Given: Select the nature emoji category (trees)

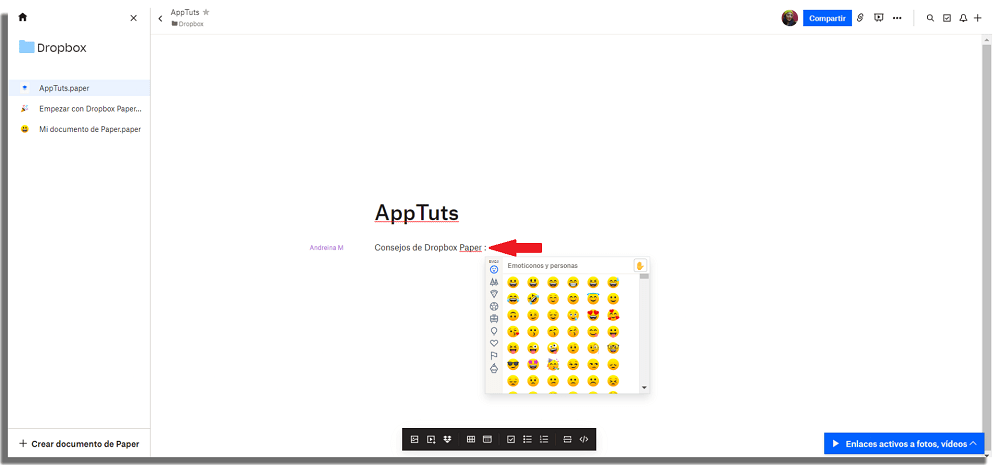Looking at the screenshot, I should (x=494, y=281).
